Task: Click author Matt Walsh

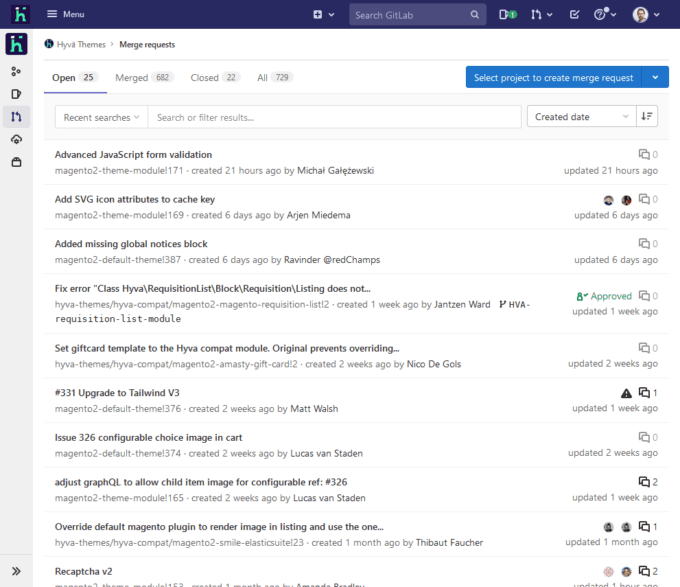Action: [314, 409]
